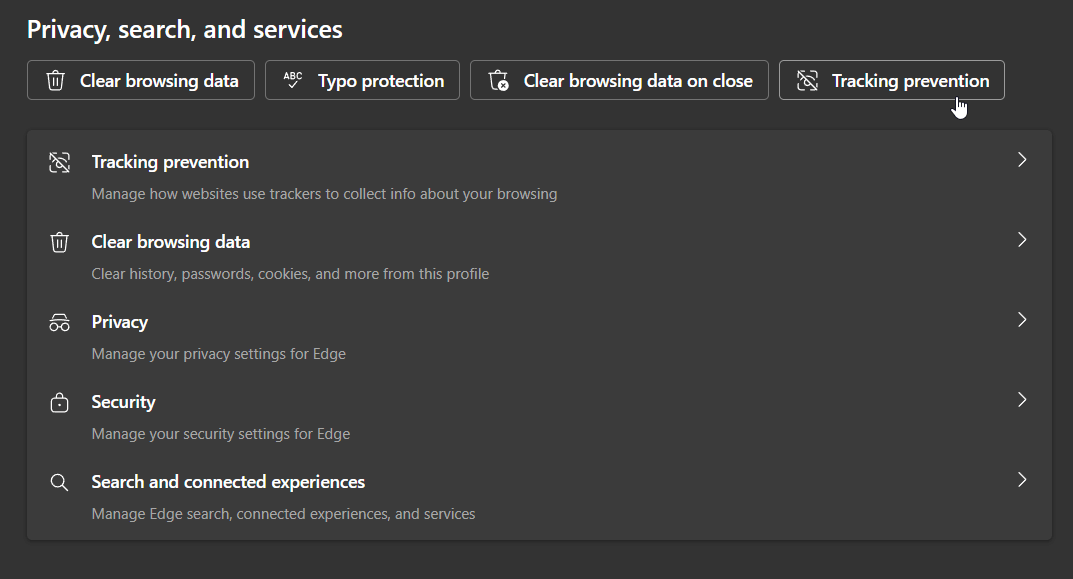The height and width of the screenshot is (579, 1073).
Task: Open the Typo protection shortcut
Action: 362,80
